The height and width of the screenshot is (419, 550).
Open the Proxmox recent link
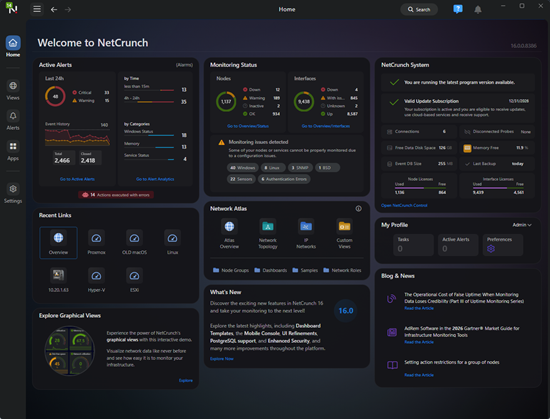(x=96, y=243)
